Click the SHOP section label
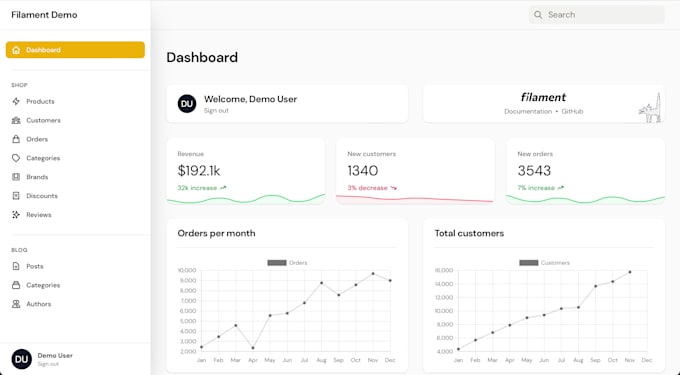 [19, 85]
